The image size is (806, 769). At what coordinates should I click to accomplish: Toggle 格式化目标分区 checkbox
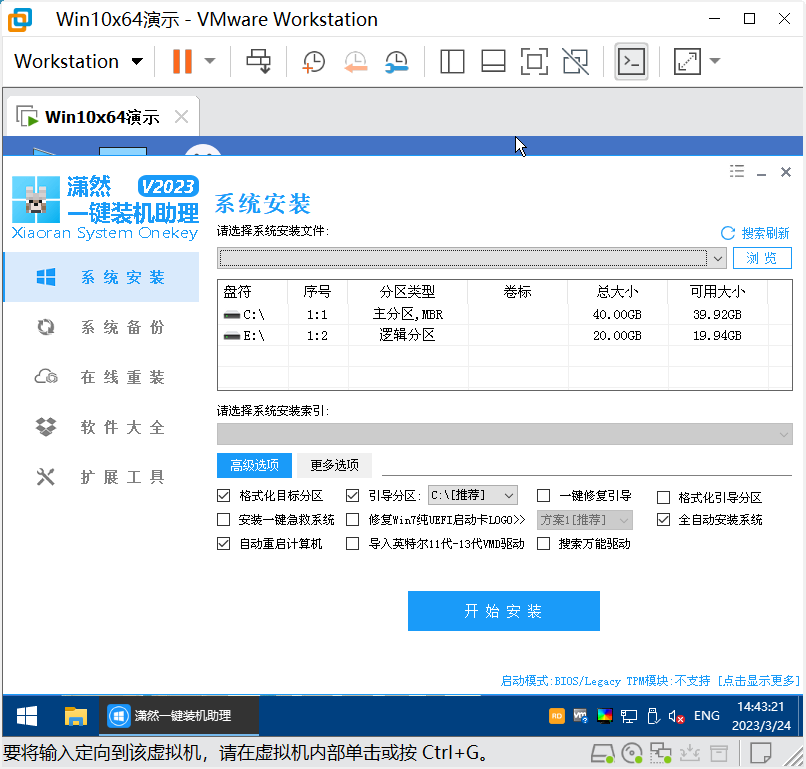tap(224, 496)
